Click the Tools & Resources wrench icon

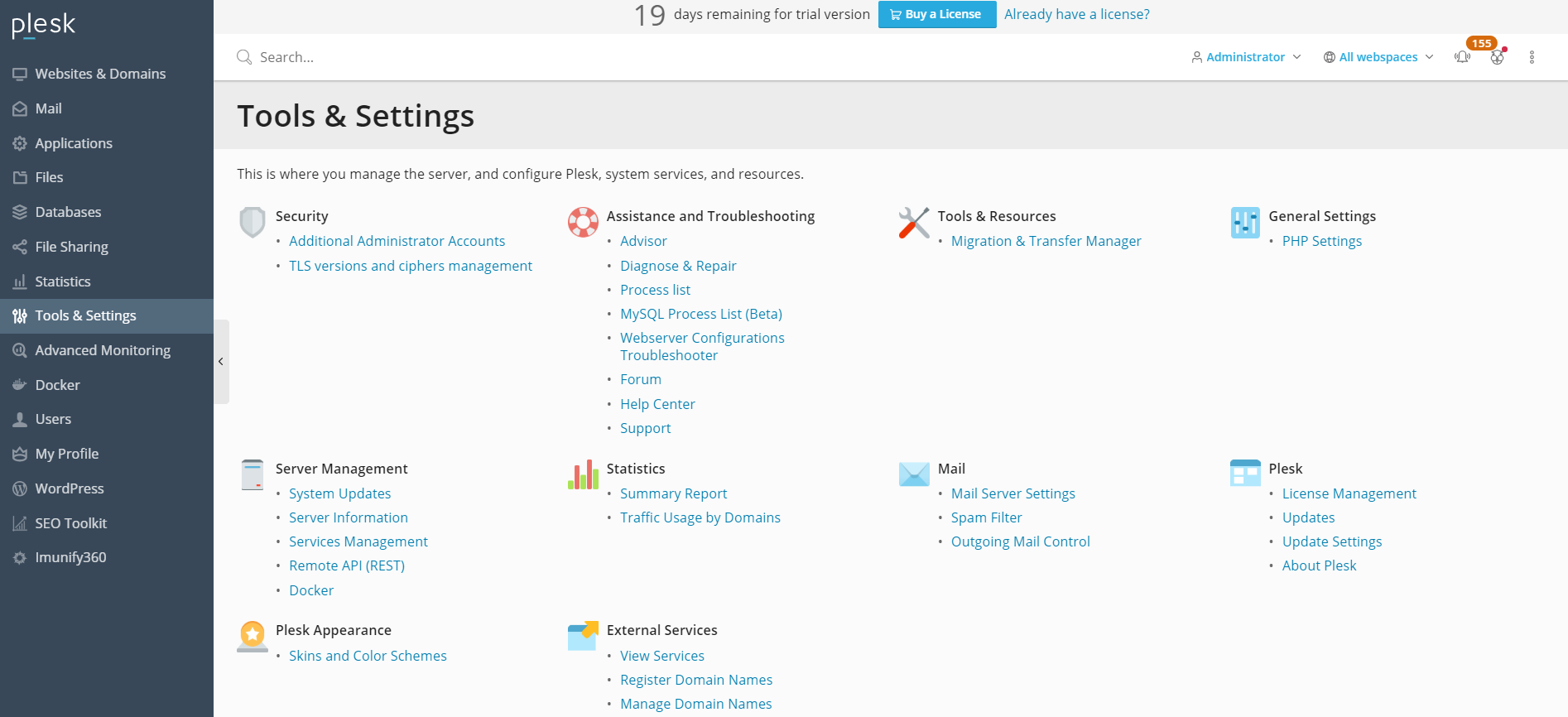914,222
